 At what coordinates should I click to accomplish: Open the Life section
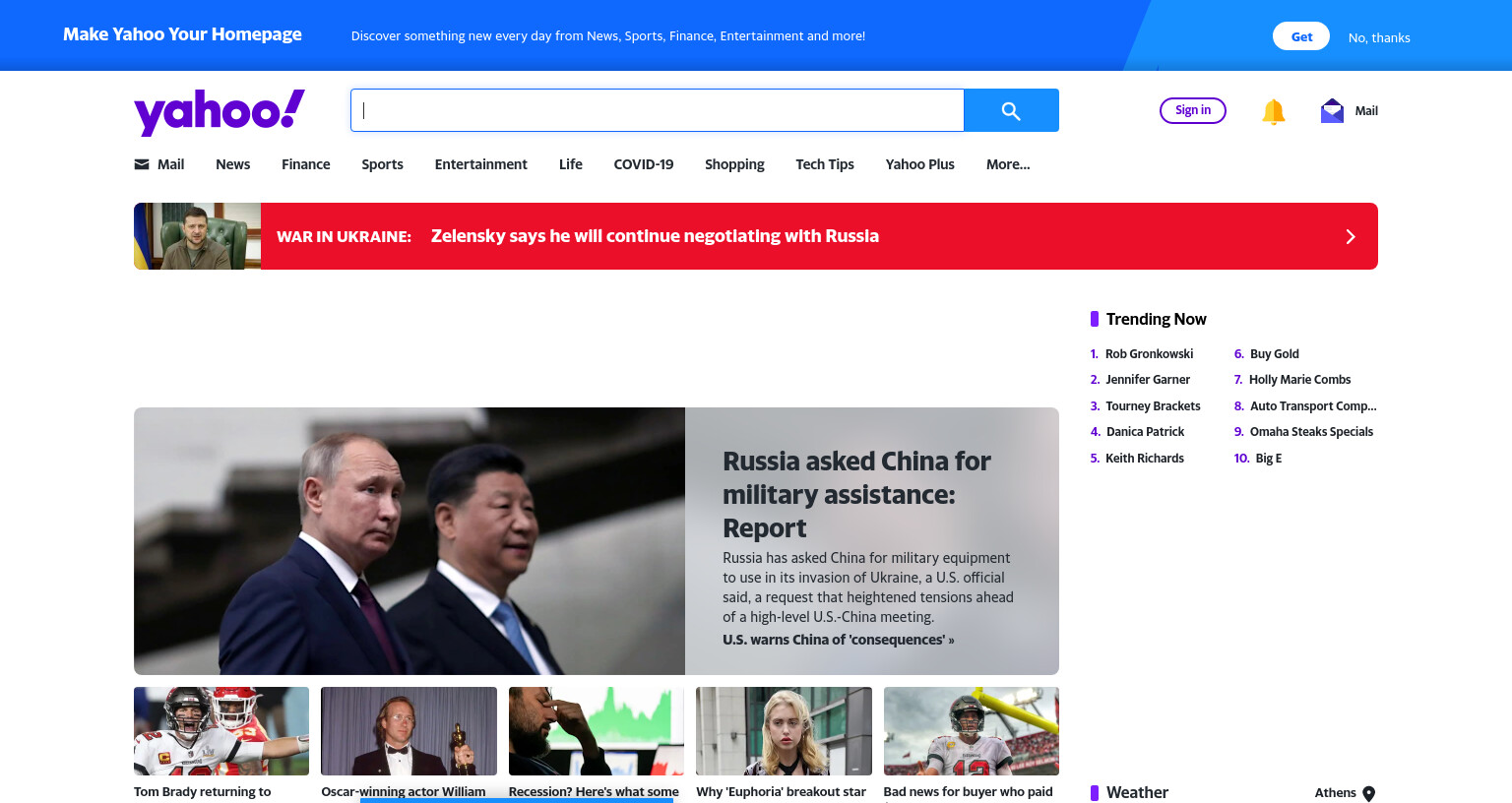[x=571, y=164]
